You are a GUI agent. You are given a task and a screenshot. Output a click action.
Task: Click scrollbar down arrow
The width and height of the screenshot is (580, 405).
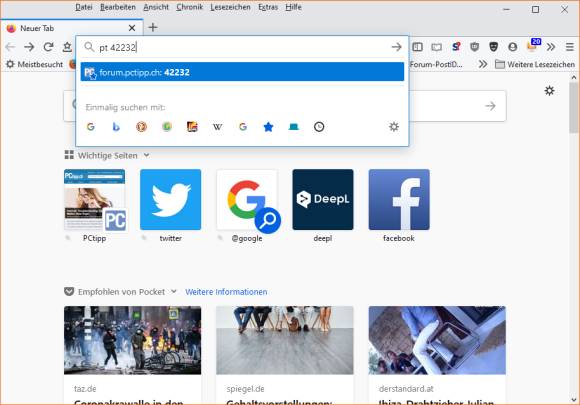(x=574, y=400)
